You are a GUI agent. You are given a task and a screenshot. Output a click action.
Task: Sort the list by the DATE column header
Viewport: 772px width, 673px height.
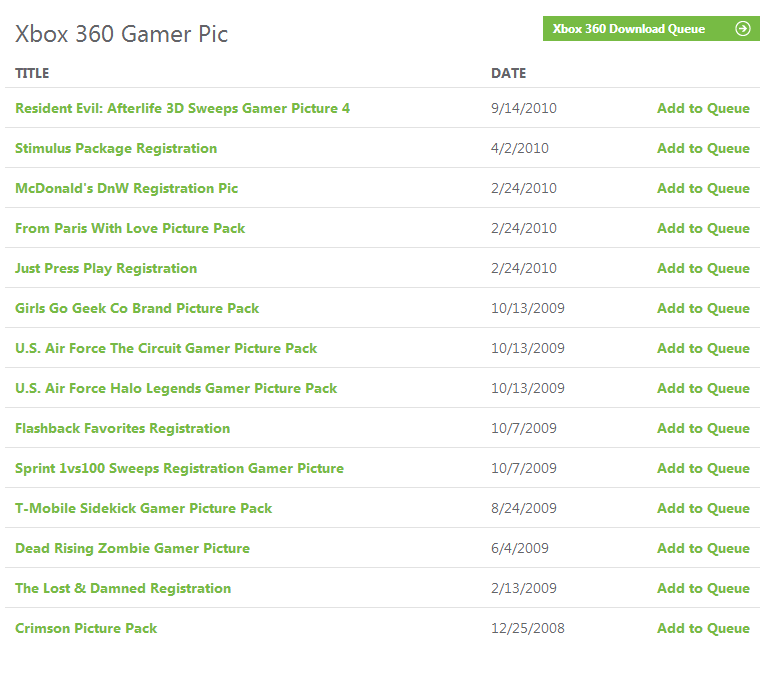508,73
